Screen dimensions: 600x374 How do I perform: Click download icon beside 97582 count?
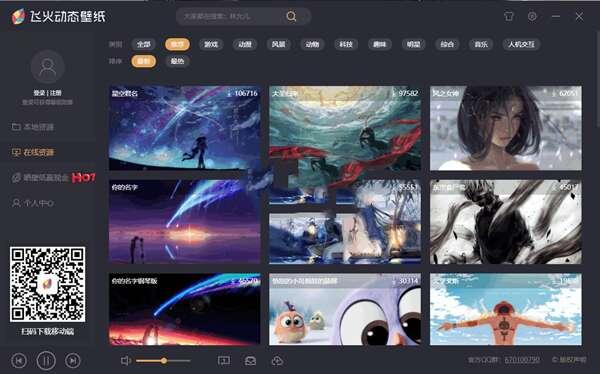click(x=393, y=93)
